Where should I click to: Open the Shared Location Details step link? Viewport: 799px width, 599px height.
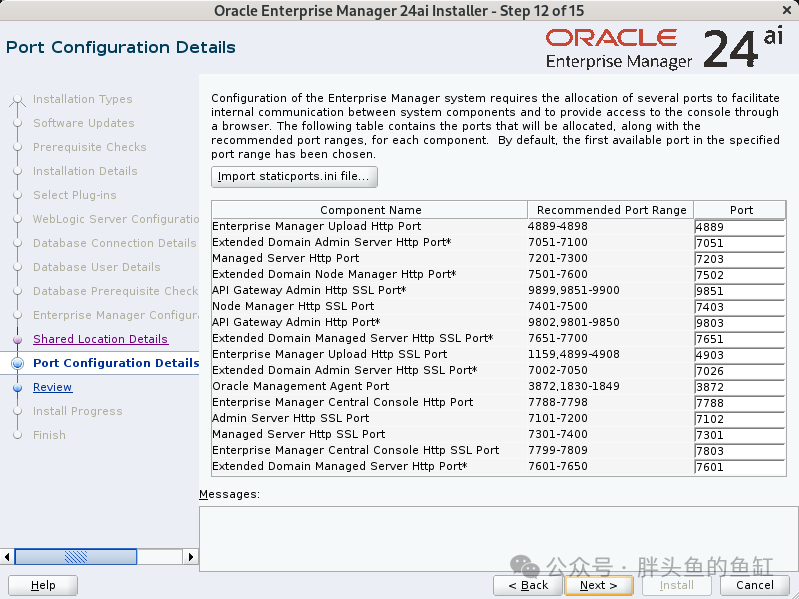tap(100, 339)
